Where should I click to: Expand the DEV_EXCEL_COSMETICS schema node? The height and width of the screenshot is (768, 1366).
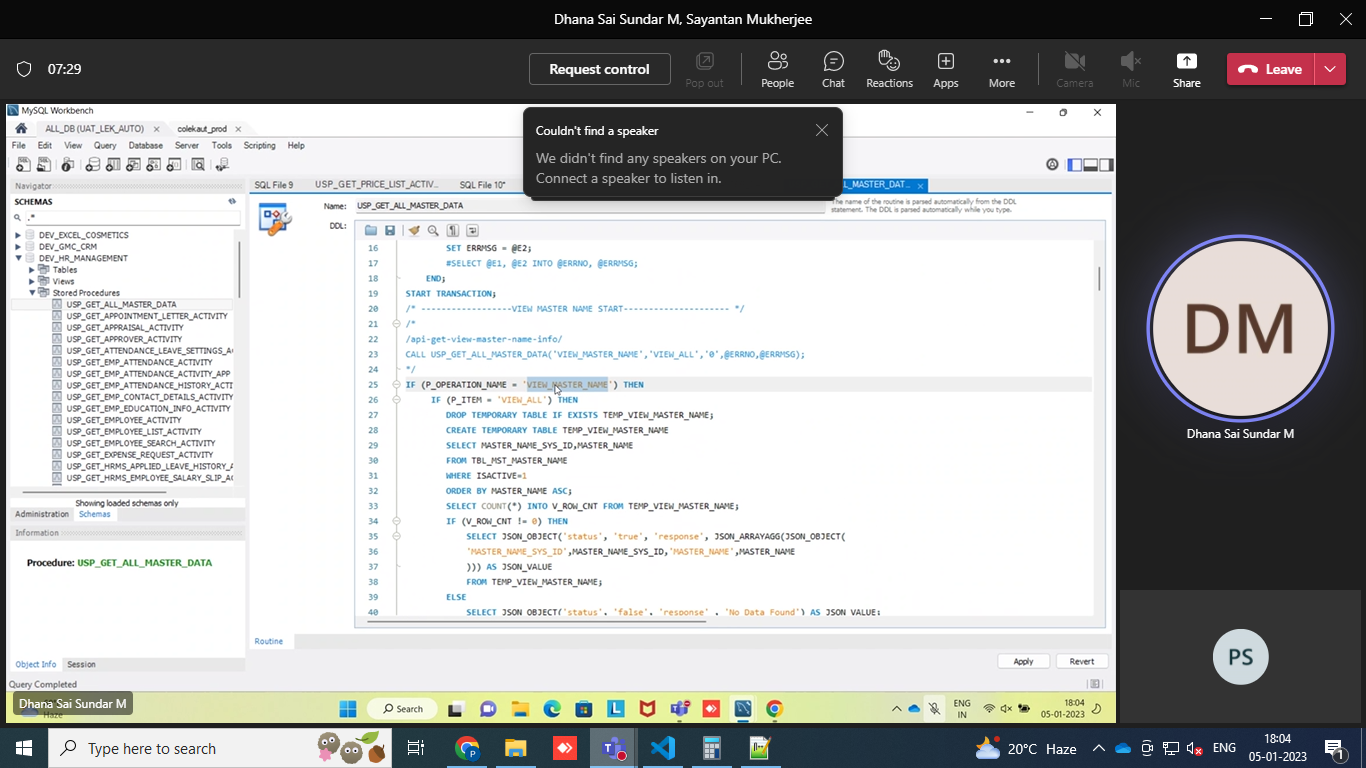(18, 235)
